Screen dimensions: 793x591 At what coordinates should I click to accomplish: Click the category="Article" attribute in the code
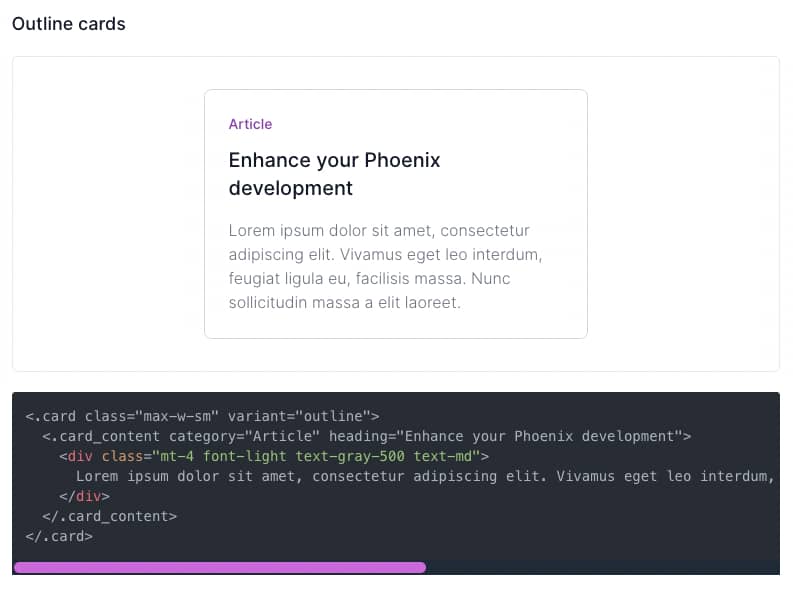(x=244, y=436)
